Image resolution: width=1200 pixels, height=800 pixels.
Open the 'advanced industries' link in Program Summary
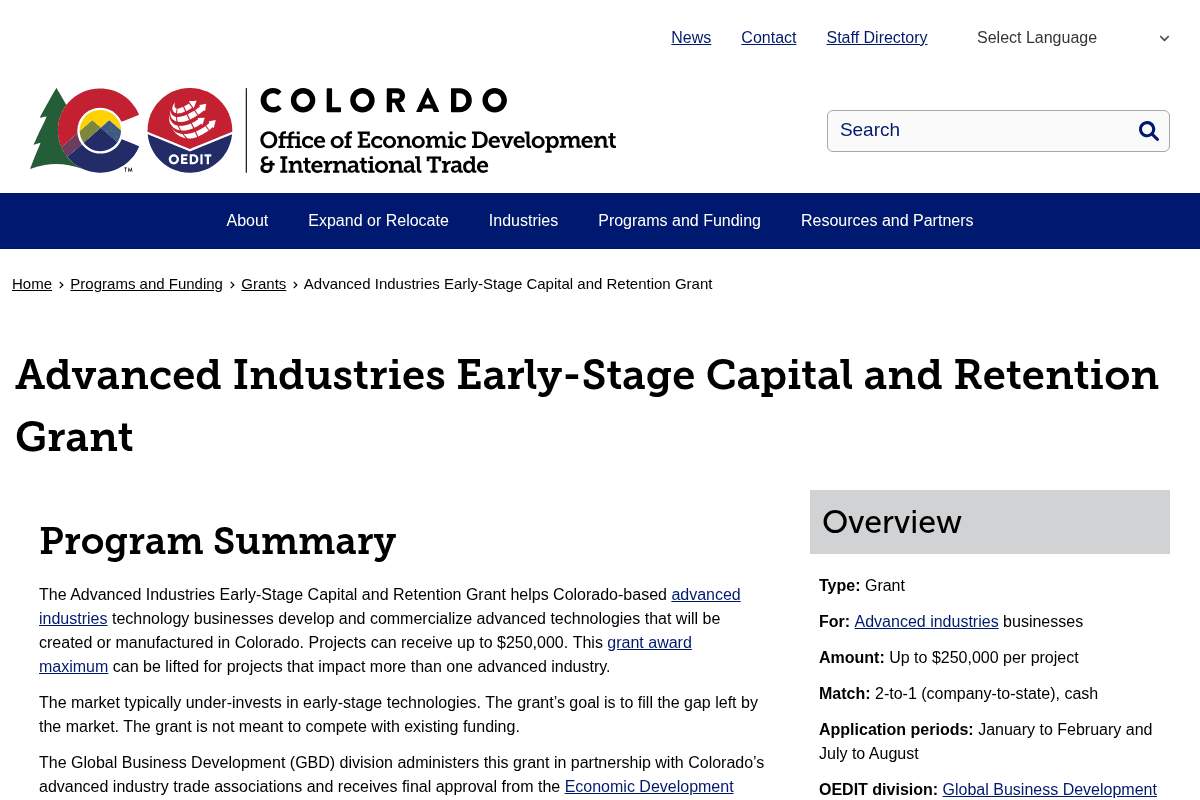point(706,595)
